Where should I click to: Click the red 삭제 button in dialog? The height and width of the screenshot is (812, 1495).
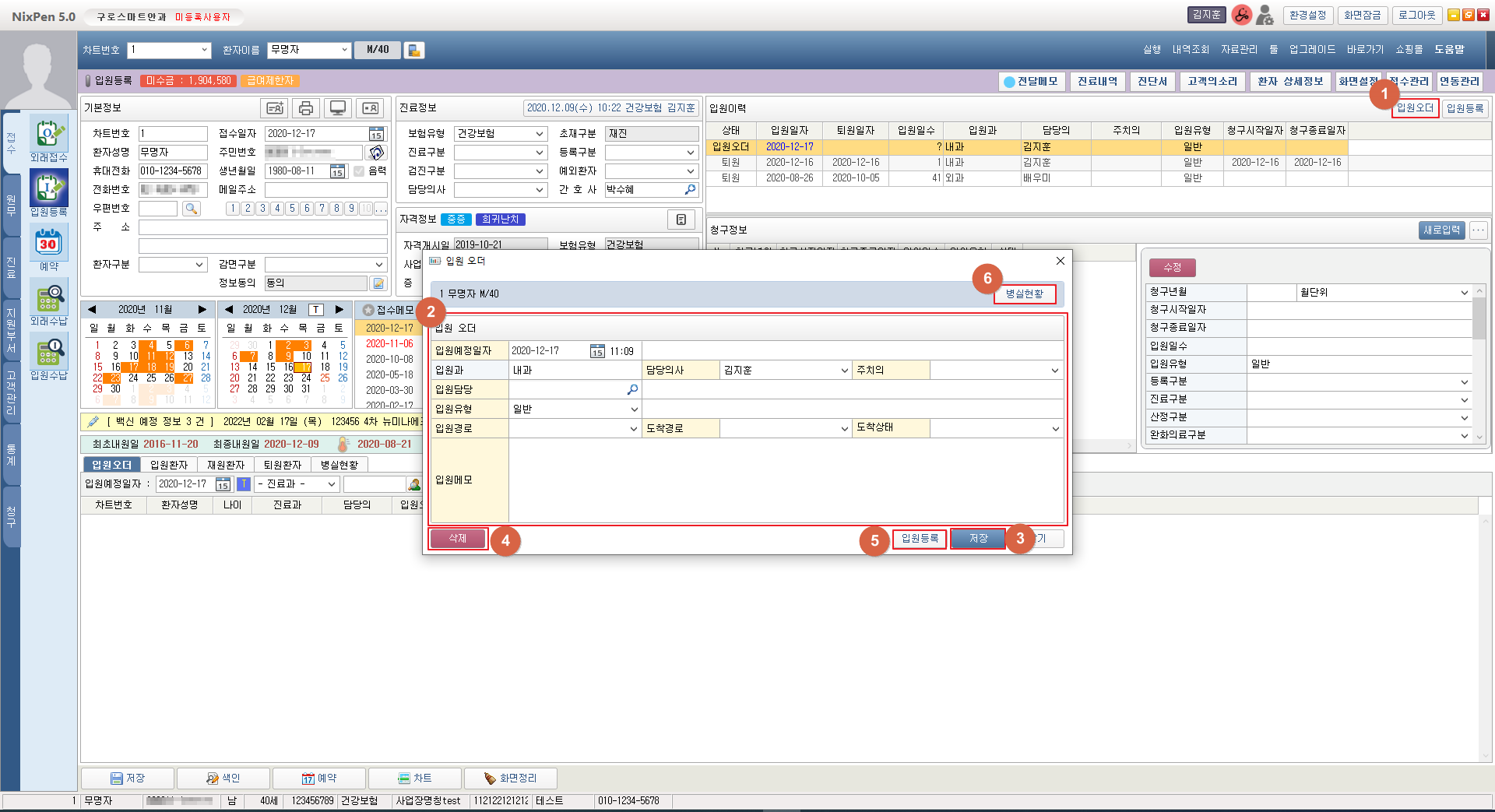point(458,539)
